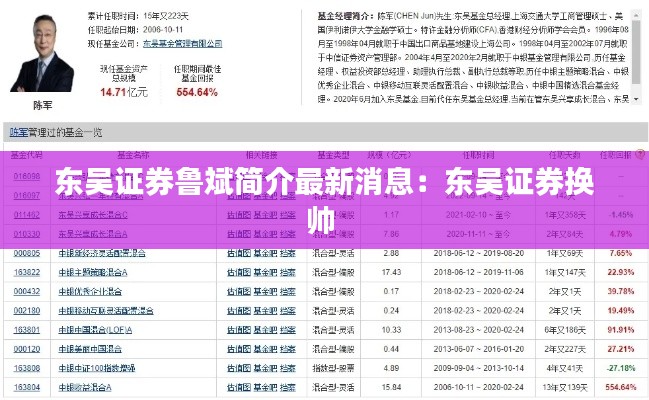This screenshot has height=400, width=649.
Task: Open fund code 000805
Action: click(27, 253)
